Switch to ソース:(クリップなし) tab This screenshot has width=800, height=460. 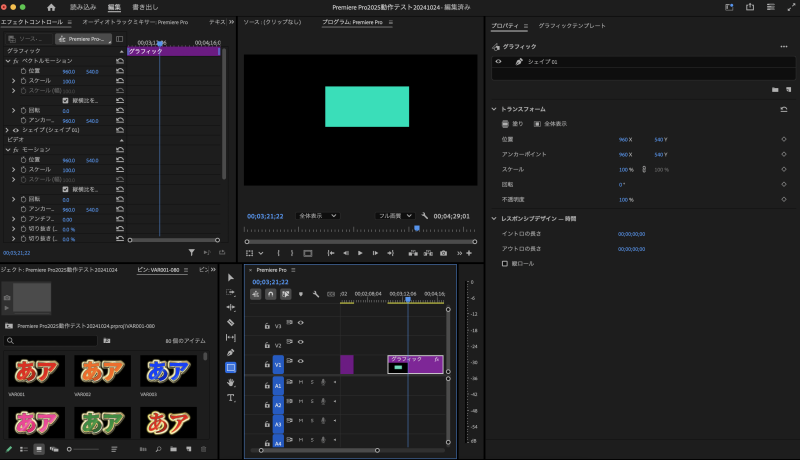(x=272, y=22)
